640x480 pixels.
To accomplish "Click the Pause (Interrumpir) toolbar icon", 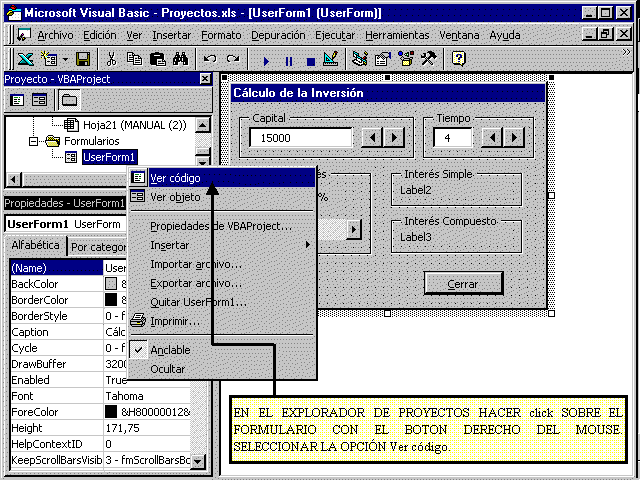I will click(x=289, y=61).
